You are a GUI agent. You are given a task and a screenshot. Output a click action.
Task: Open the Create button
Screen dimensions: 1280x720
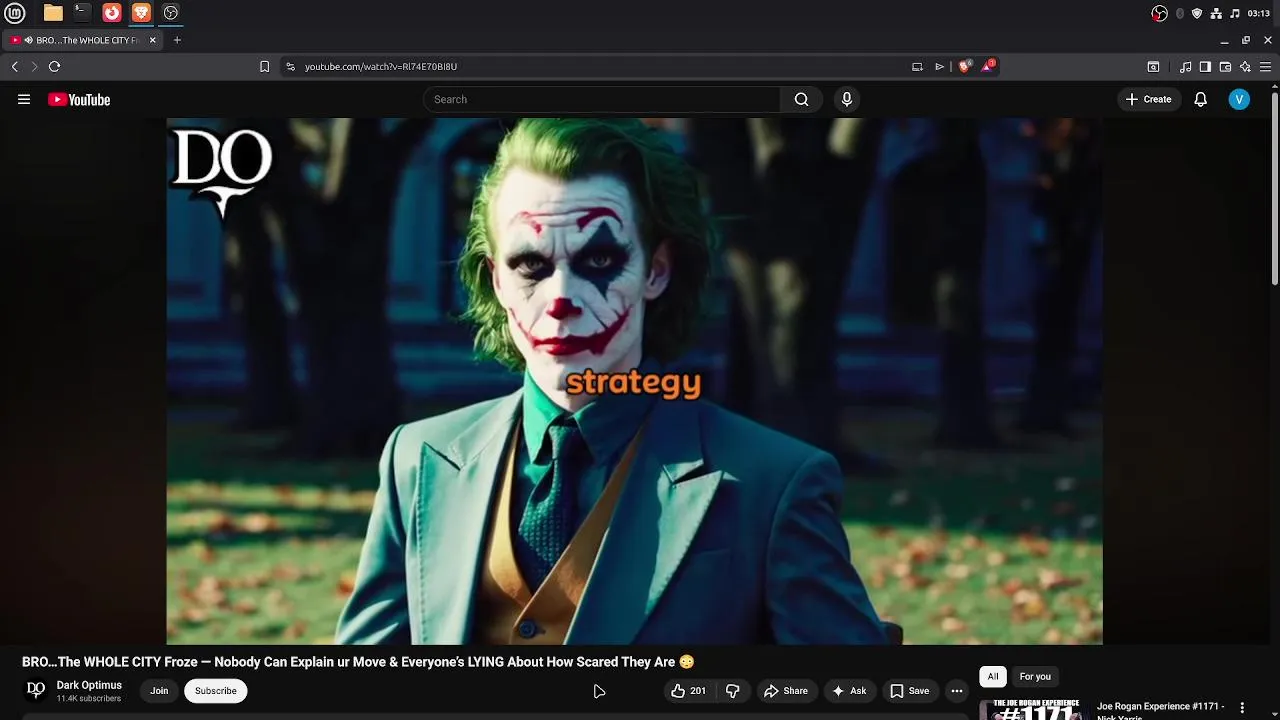(x=1148, y=99)
